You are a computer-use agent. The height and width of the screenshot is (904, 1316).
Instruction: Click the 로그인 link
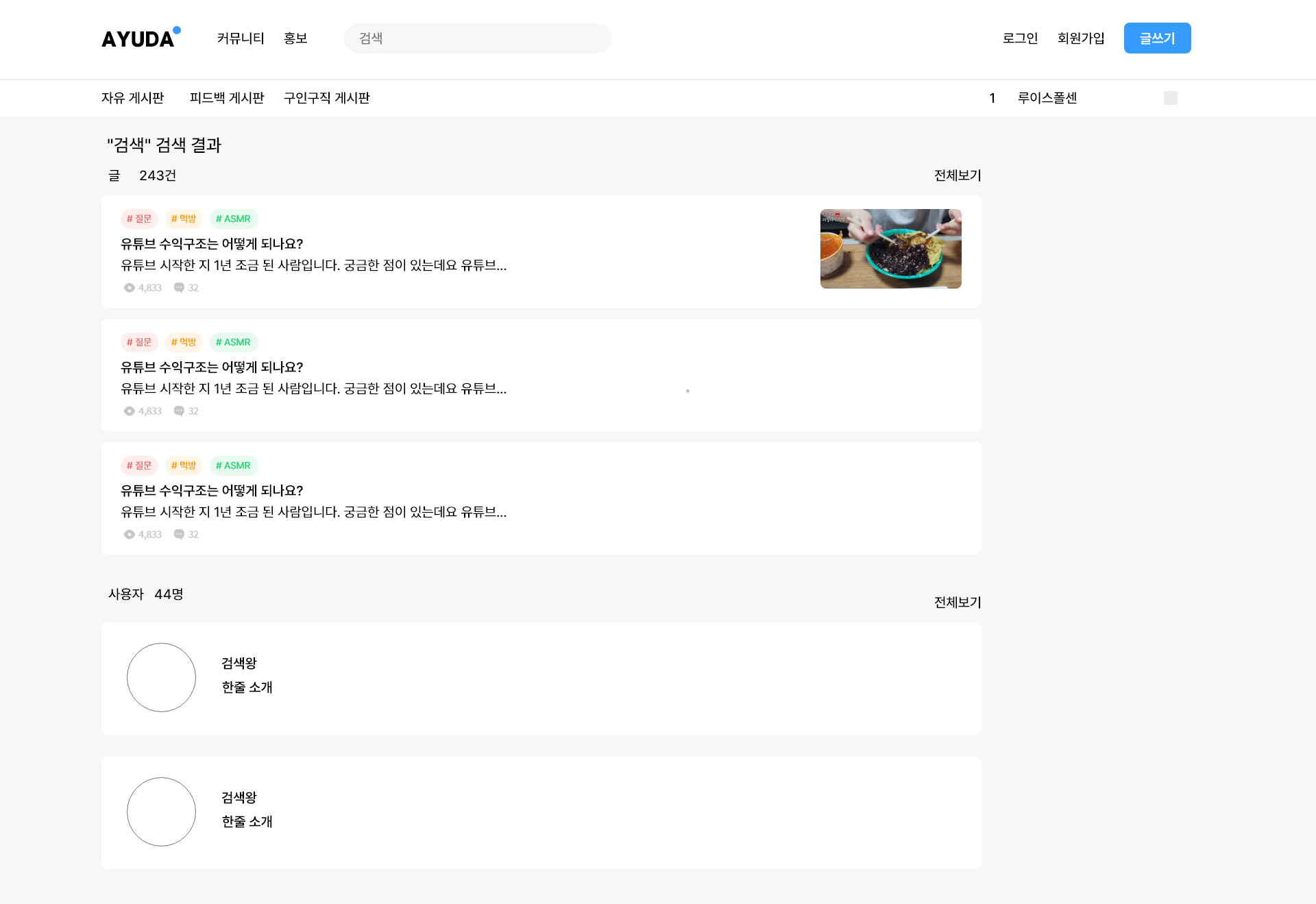click(1020, 38)
